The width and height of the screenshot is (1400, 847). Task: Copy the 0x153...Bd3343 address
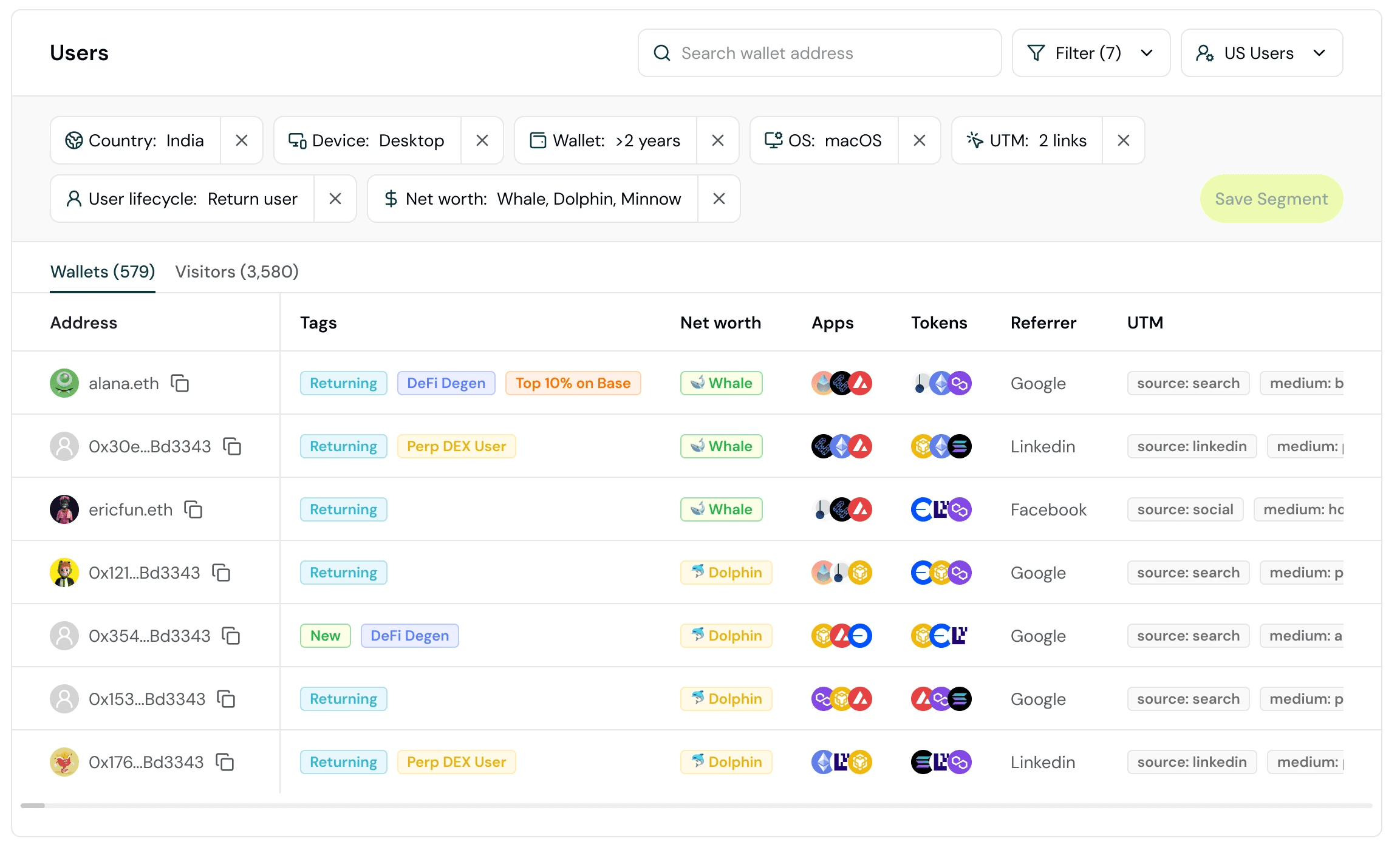(x=226, y=699)
